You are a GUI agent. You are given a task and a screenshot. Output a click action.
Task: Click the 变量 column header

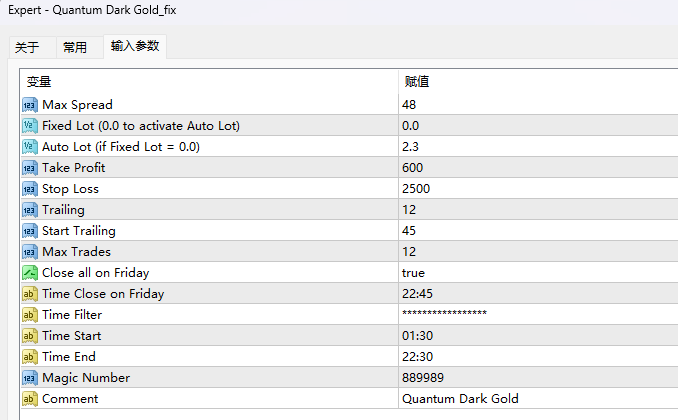click(39, 81)
